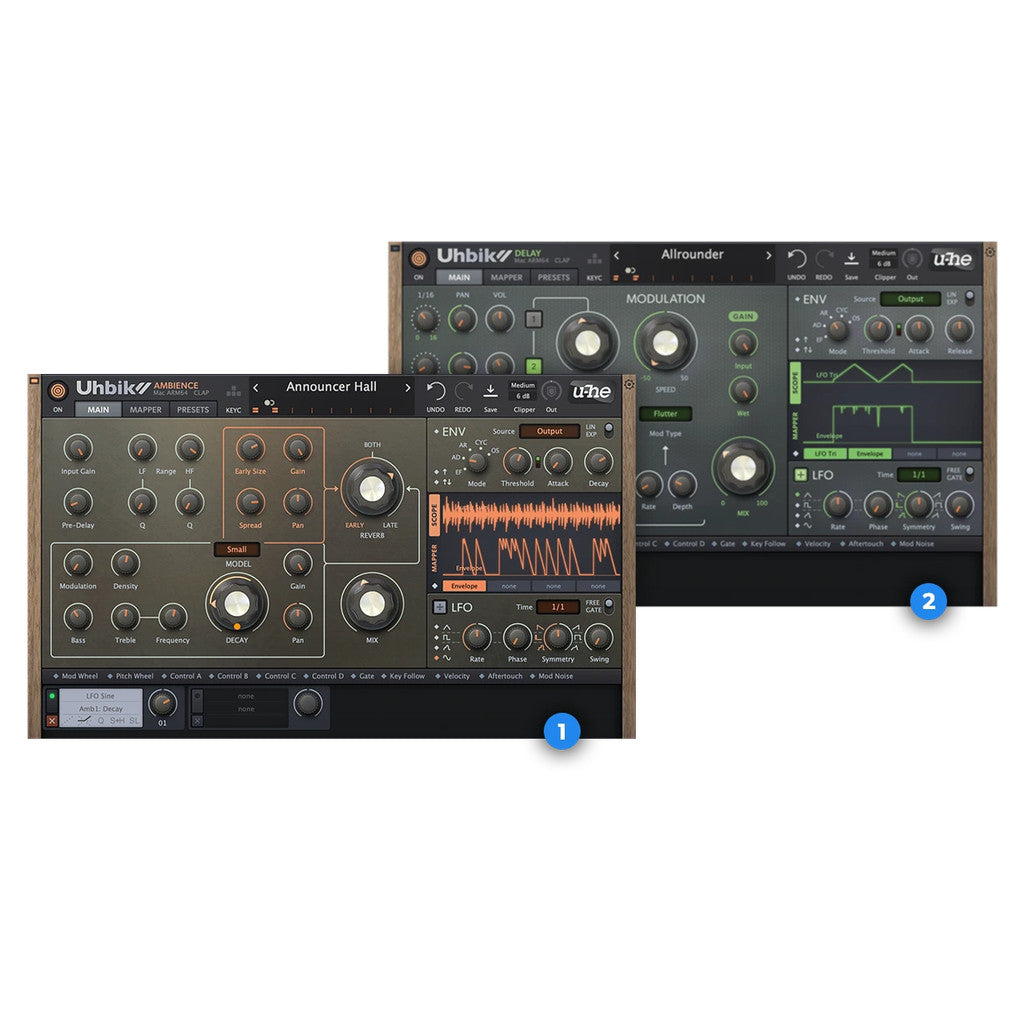Click the Delay green mapper waveform display
1024x1024 pixels.
[891, 423]
